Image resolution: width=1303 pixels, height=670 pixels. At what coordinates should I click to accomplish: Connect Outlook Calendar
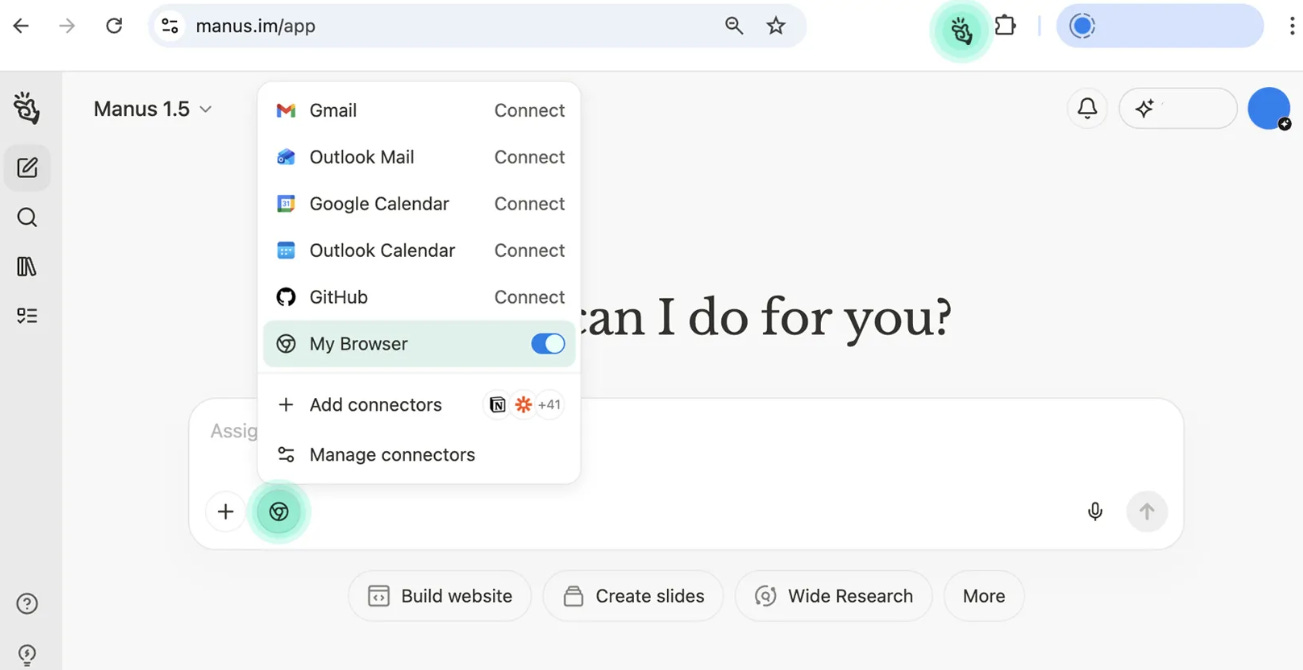(x=529, y=250)
